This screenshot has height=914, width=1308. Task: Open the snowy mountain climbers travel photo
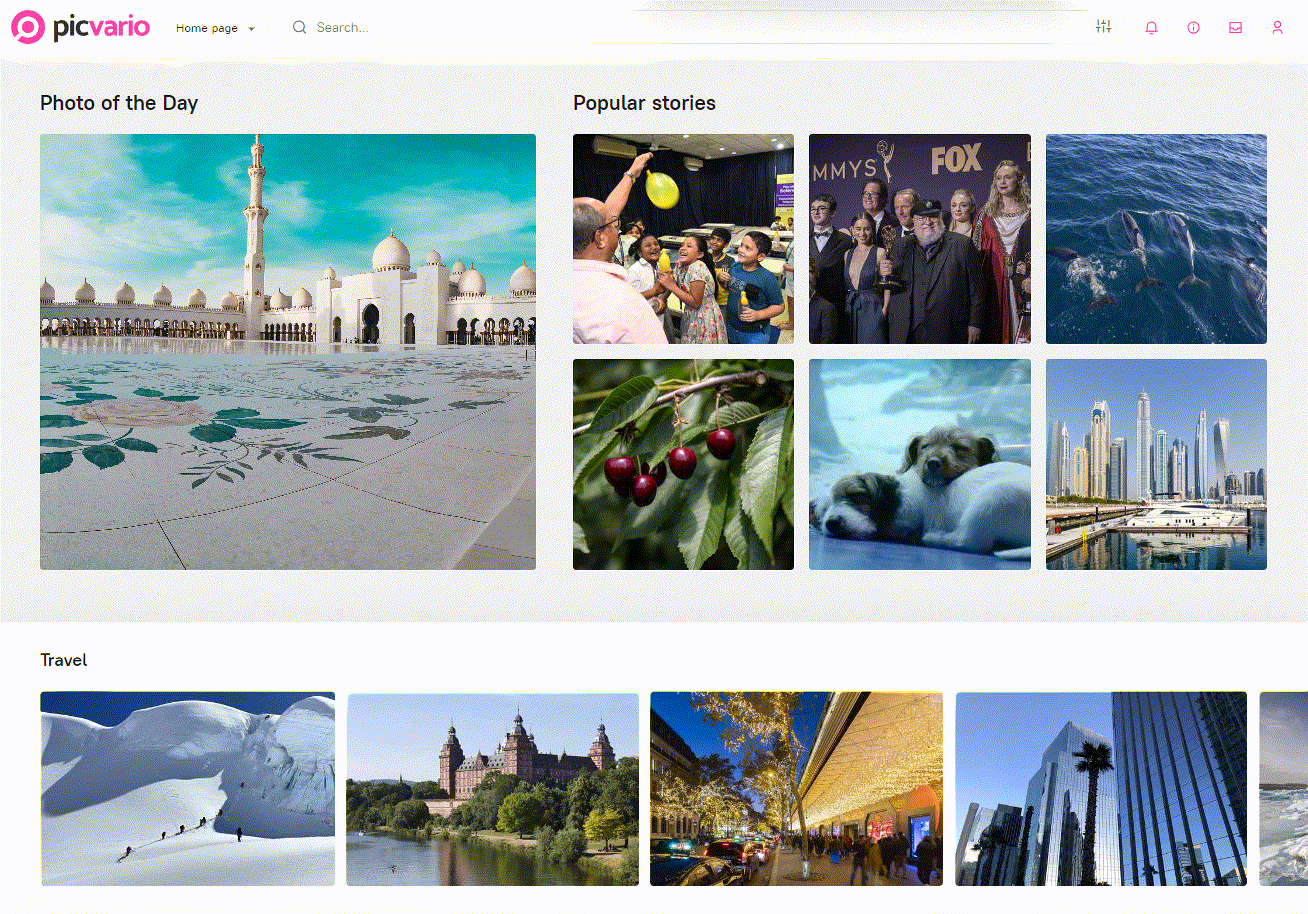pos(188,789)
